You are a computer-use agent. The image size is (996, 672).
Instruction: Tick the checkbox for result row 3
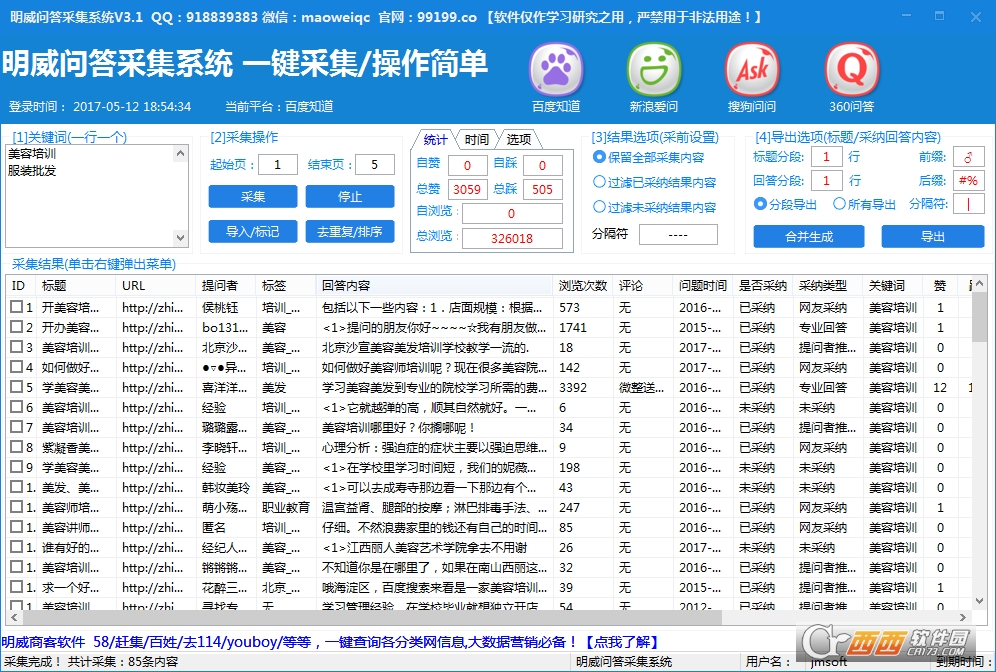17,347
